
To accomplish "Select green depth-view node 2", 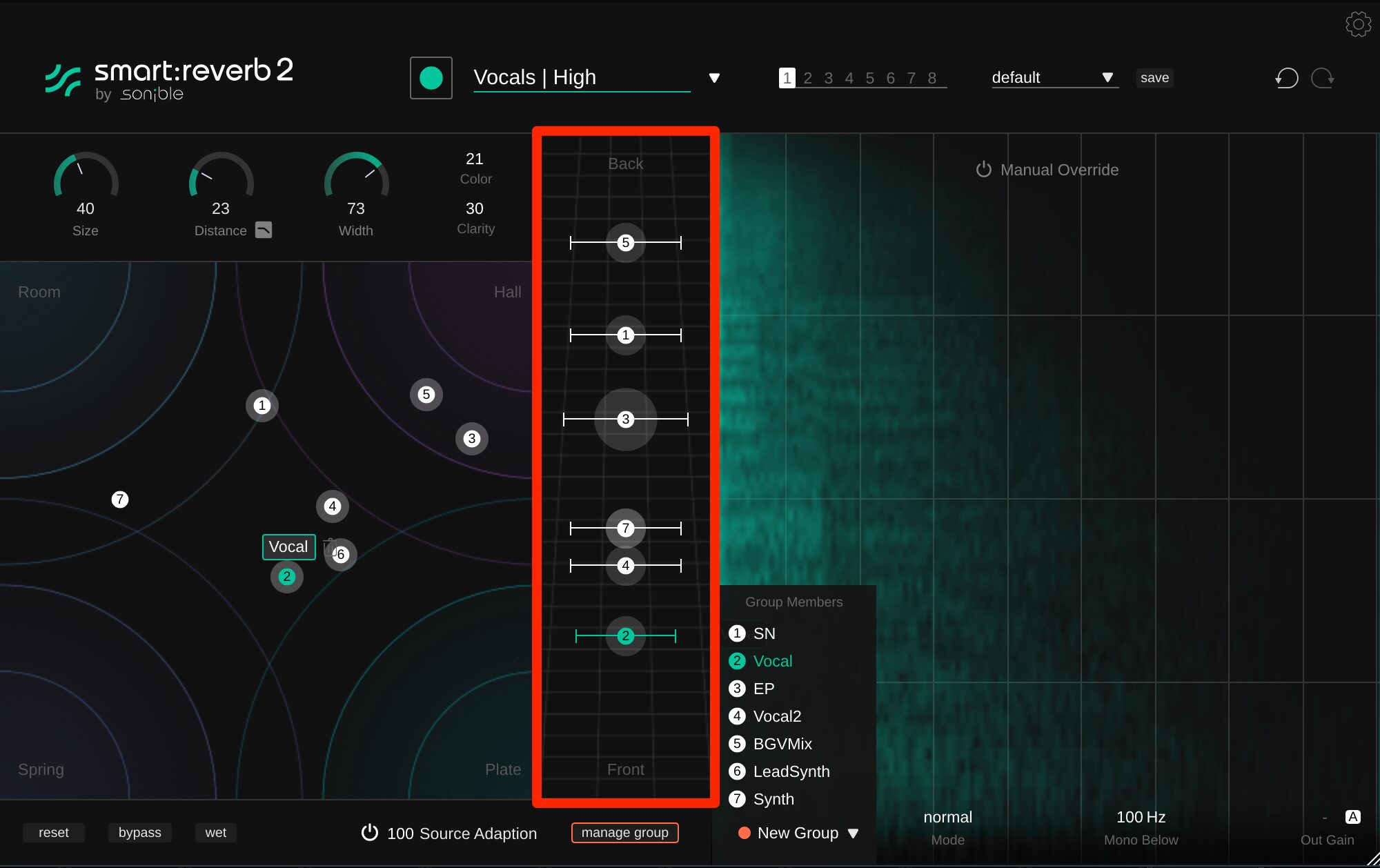I will tap(626, 636).
